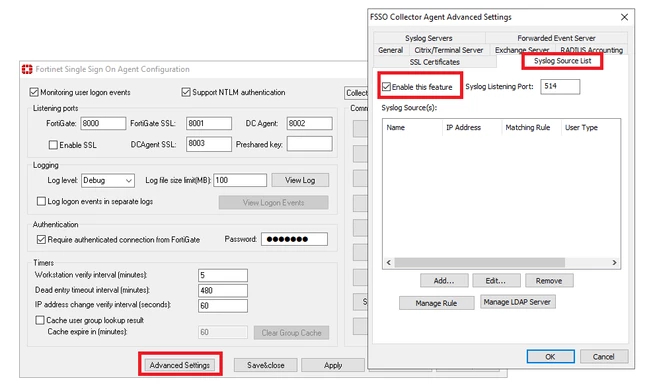Enable SSL checkbox under Listening ports

[53, 145]
